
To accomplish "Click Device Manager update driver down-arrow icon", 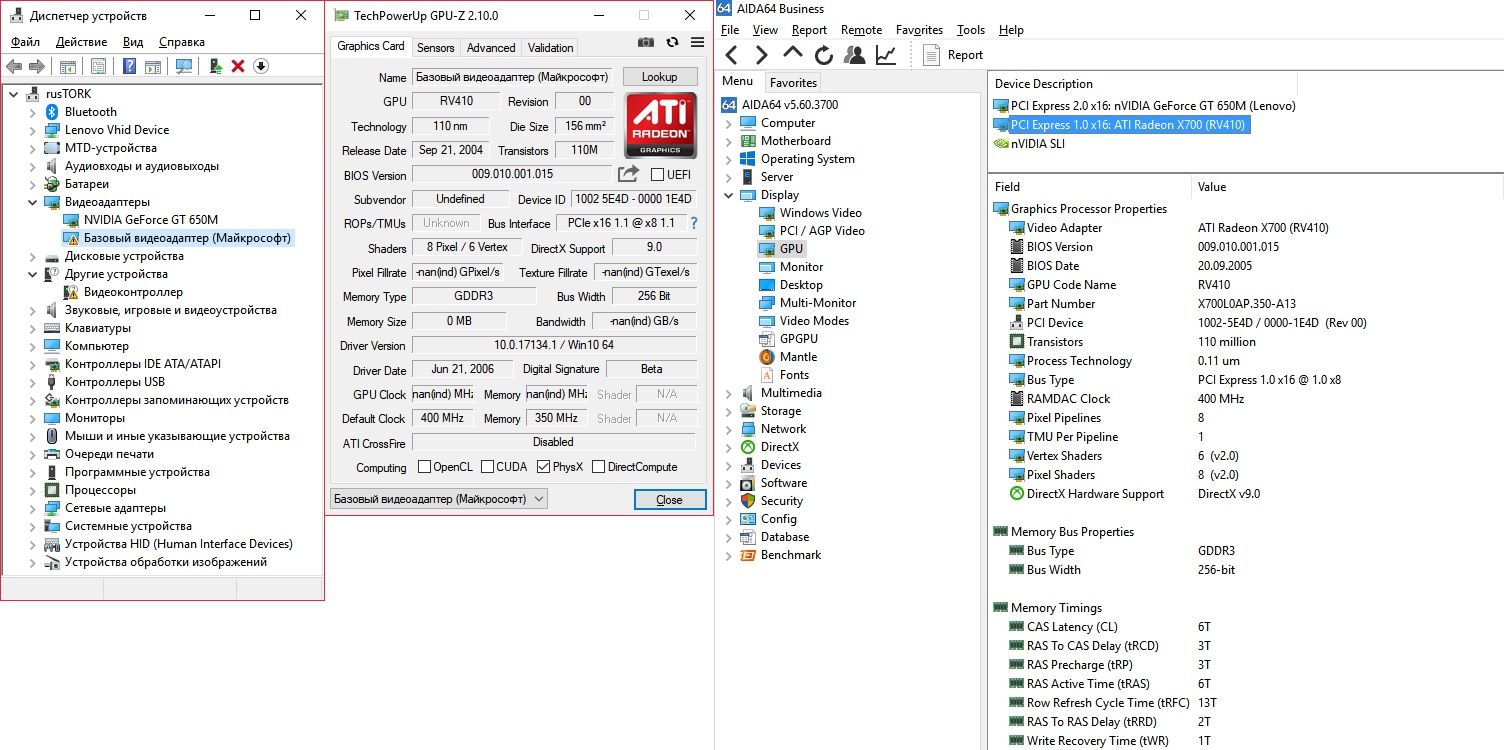I will coord(261,66).
